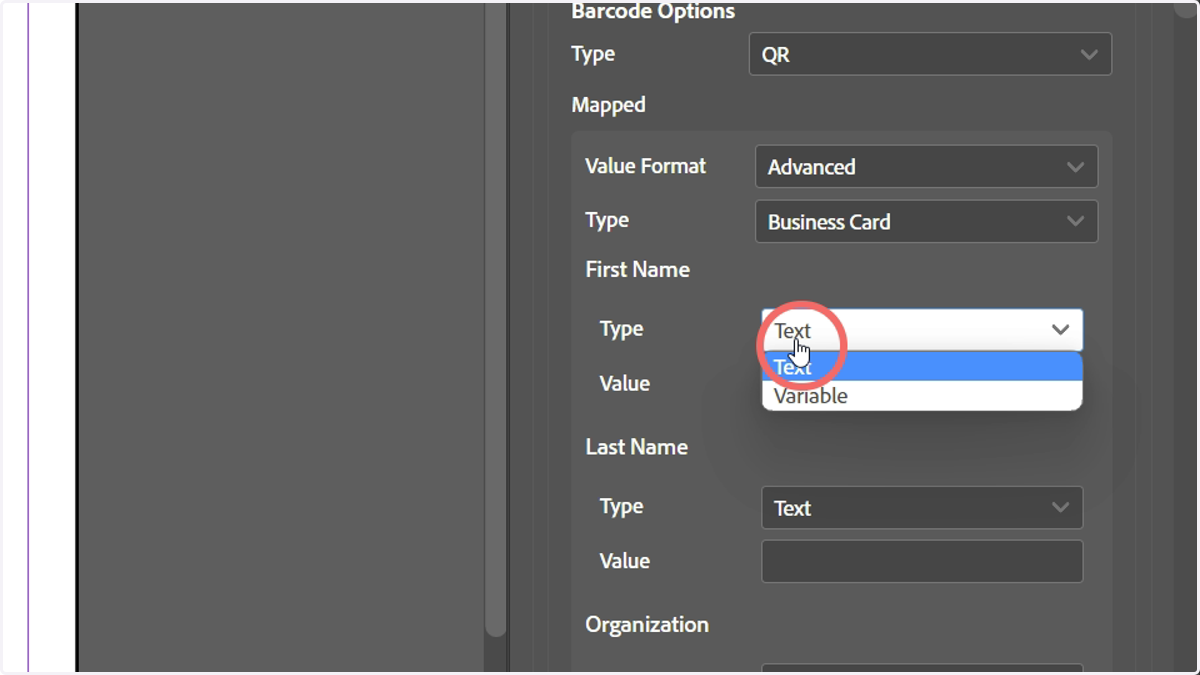Open the Type dropdown showing Business Card

coord(926,221)
